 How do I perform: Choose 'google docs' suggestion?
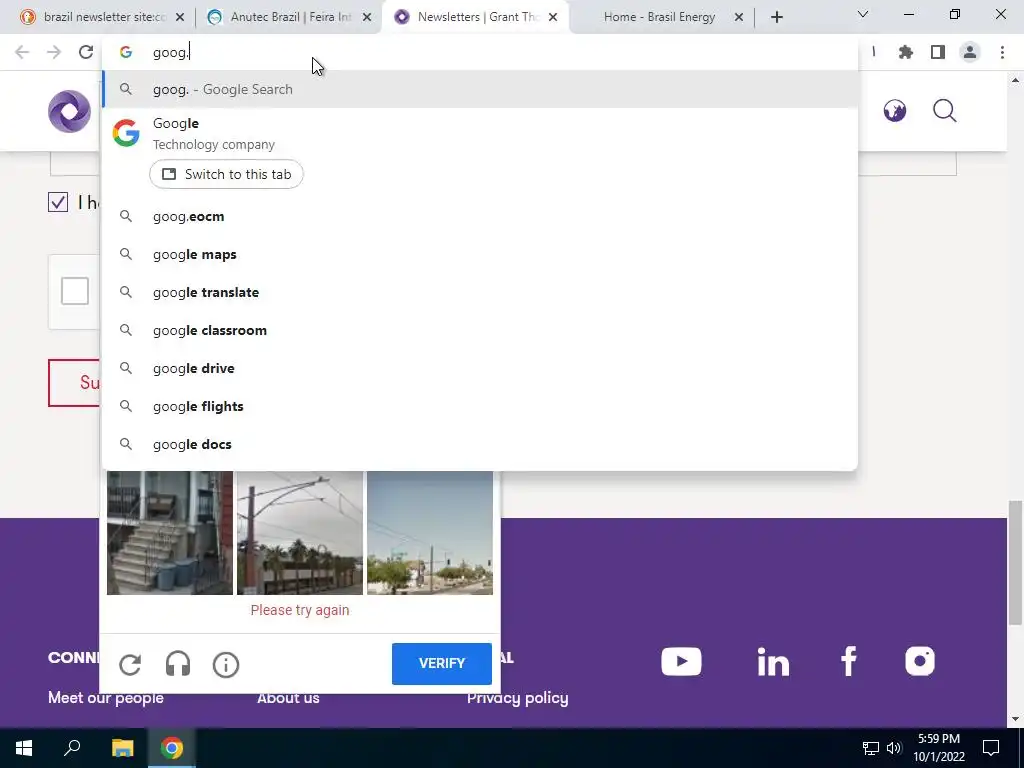tap(479, 444)
